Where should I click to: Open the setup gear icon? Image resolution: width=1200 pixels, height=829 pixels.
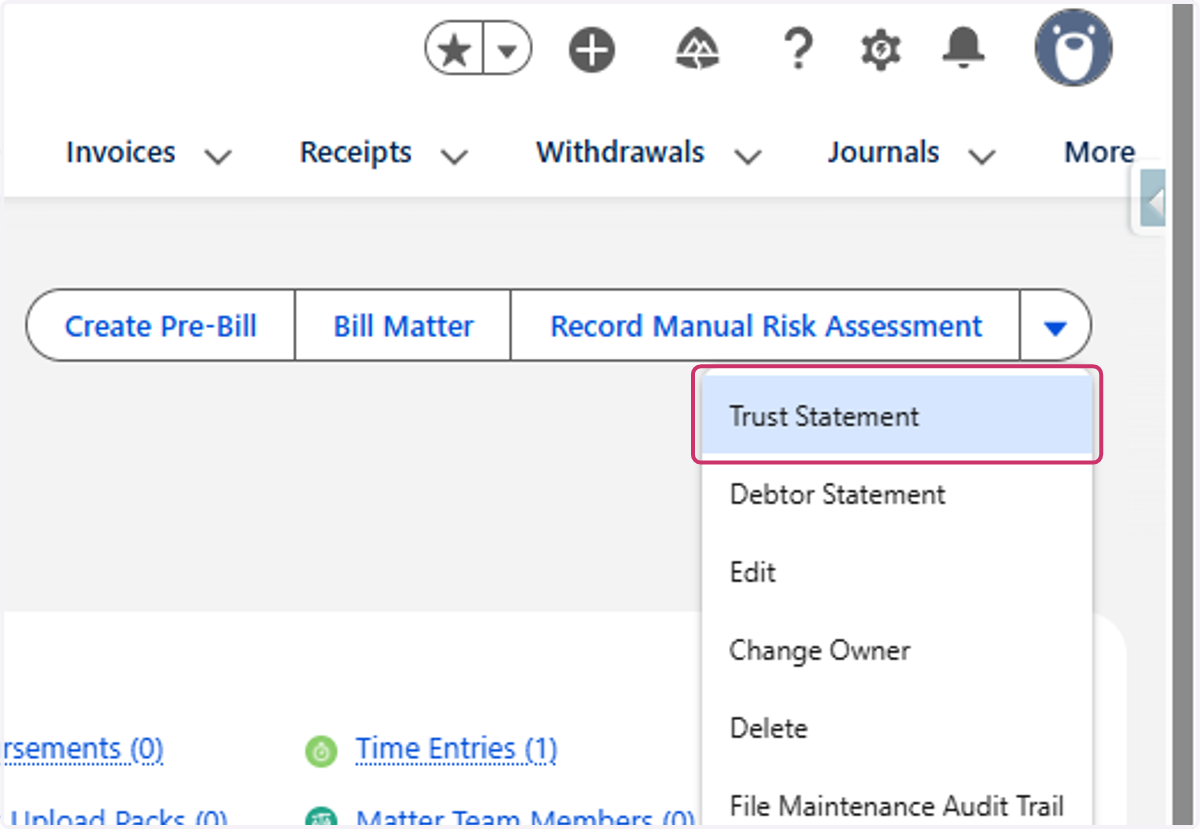(x=880, y=49)
